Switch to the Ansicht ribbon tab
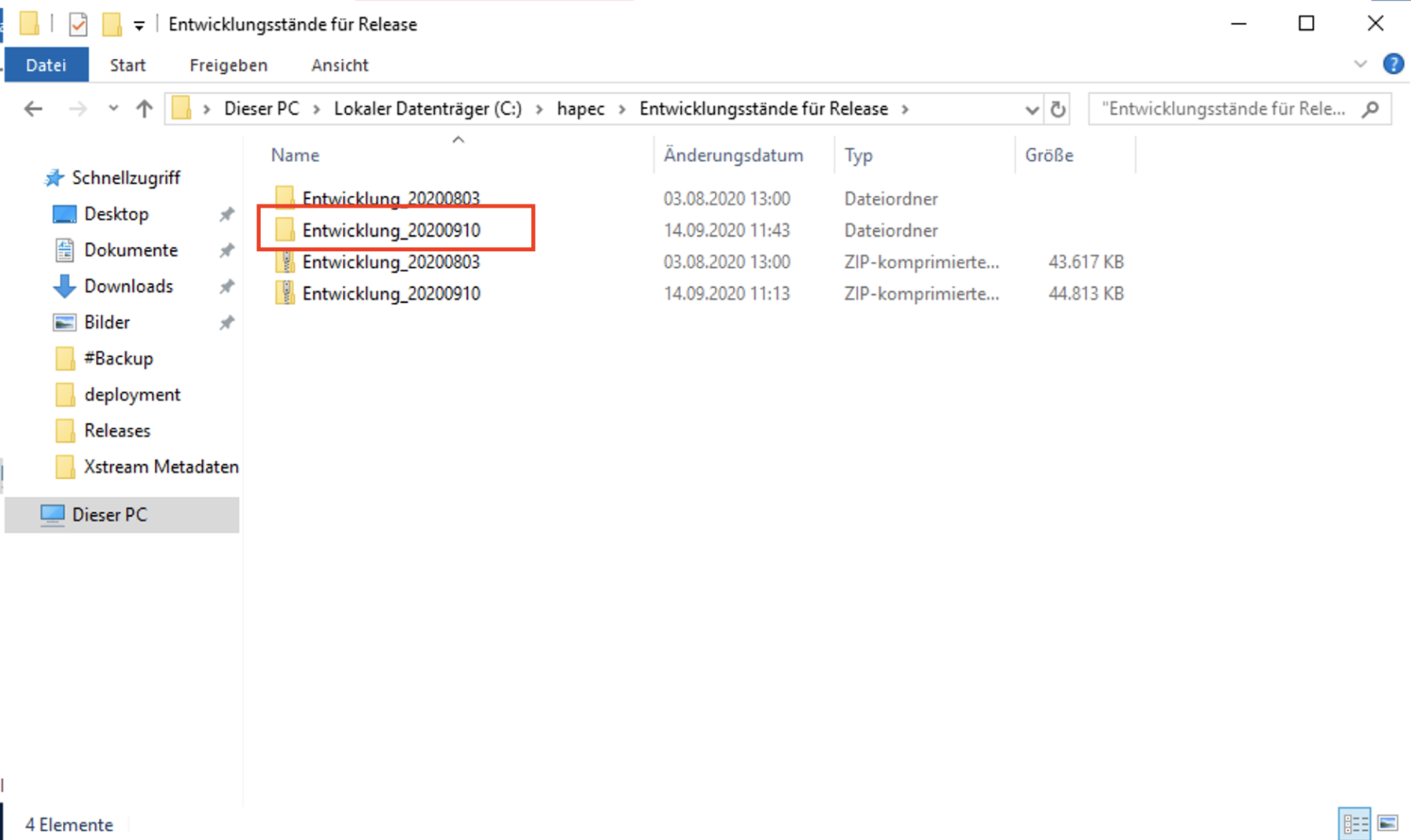The width and height of the screenshot is (1411, 840). point(339,65)
